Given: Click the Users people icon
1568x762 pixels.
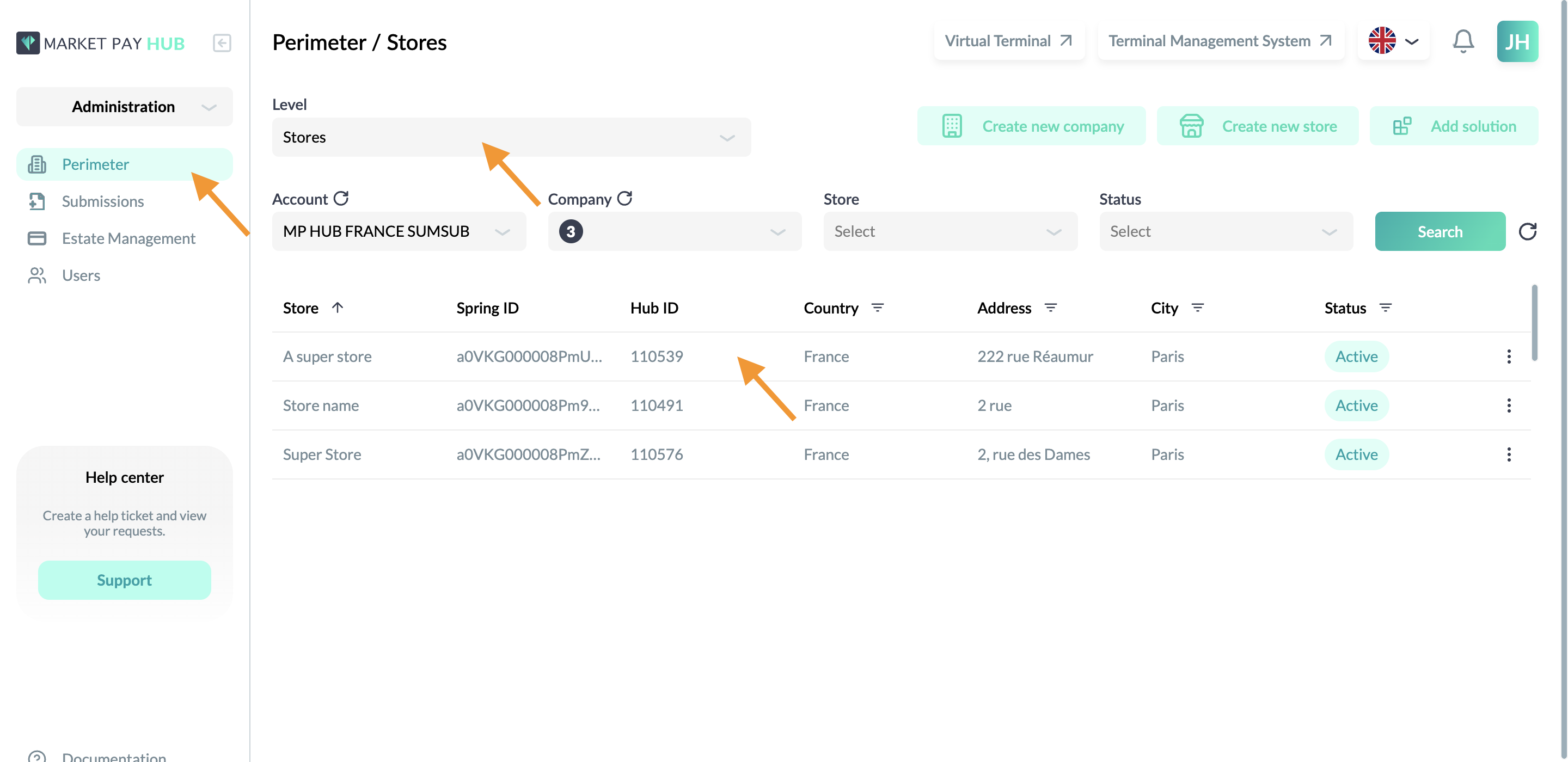Looking at the screenshot, I should (37, 276).
